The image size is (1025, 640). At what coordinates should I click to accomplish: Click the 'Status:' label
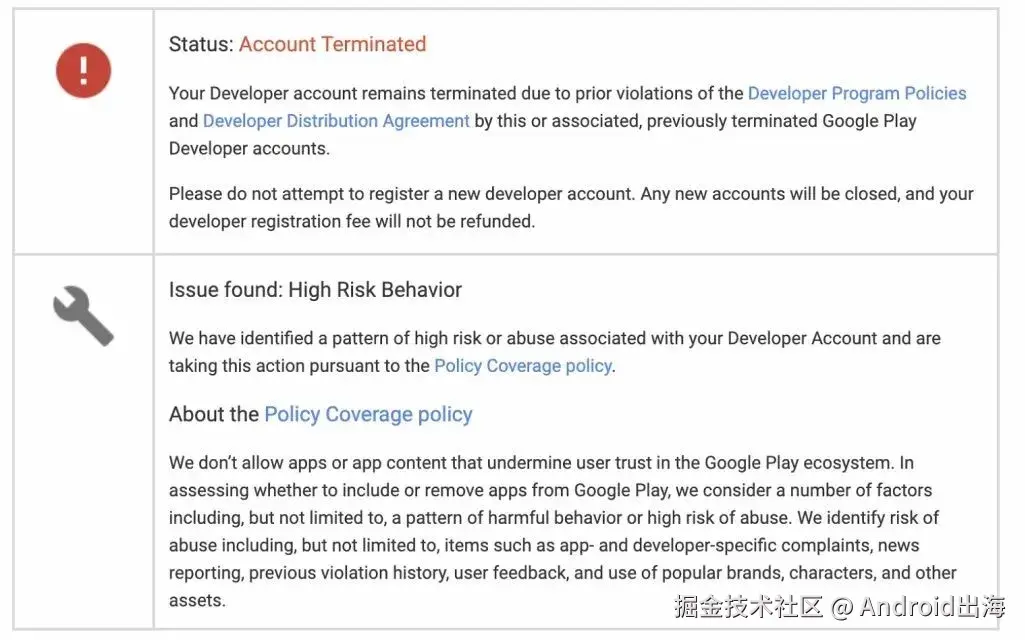pyautogui.click(x=201, y=44)
